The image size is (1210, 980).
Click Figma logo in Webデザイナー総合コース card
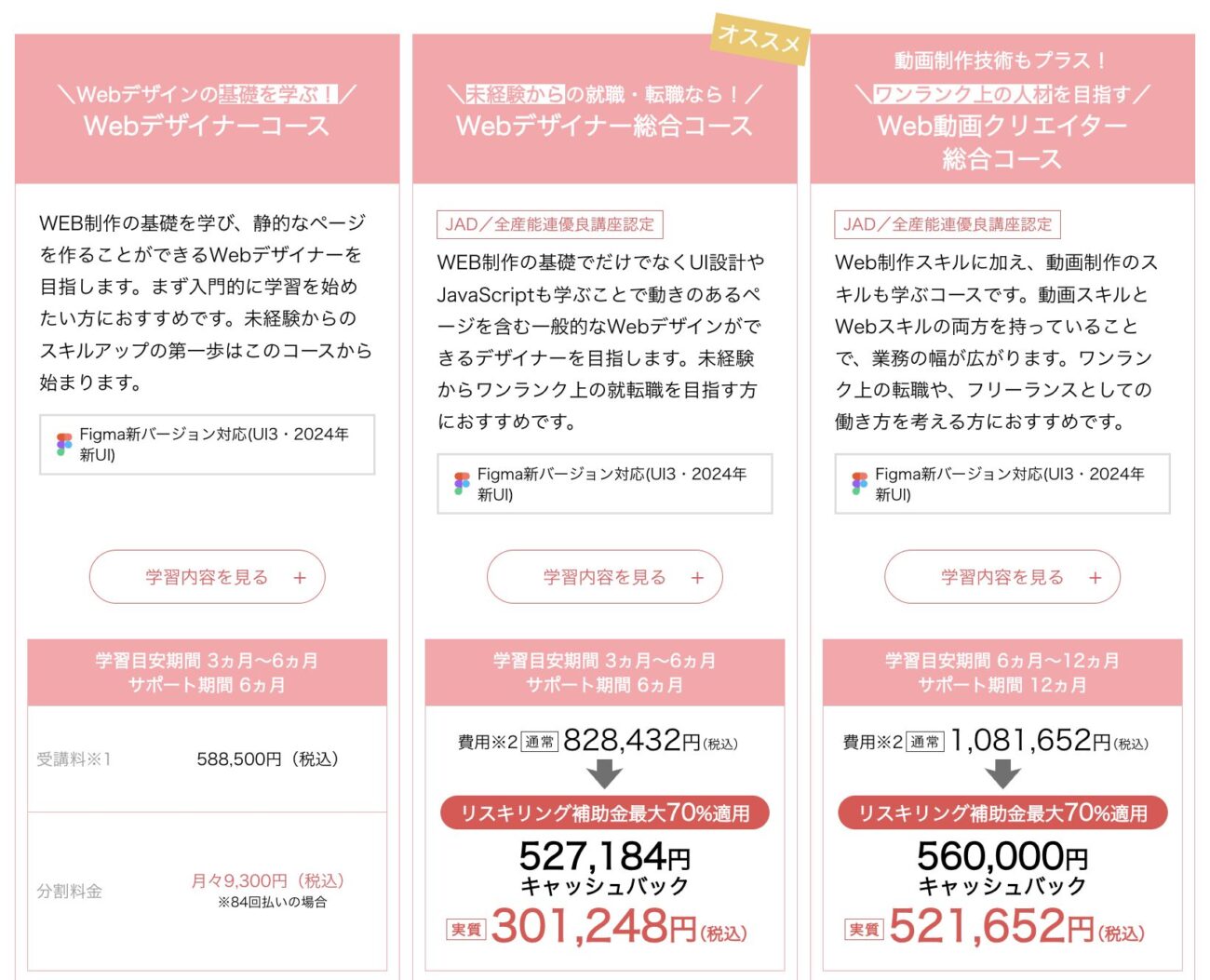(x=462, y=484)
